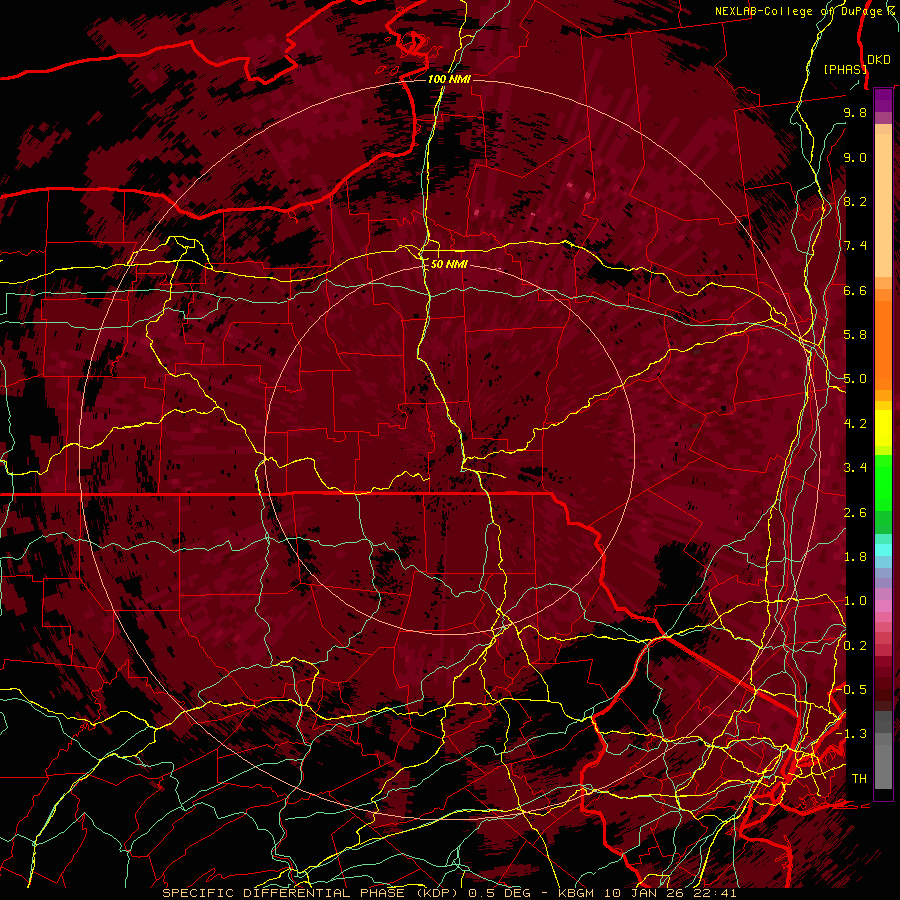The height and width of the screenshot is (900, 900).
Task: Click the 9.0 scale value
Action: tap(855, 157)
